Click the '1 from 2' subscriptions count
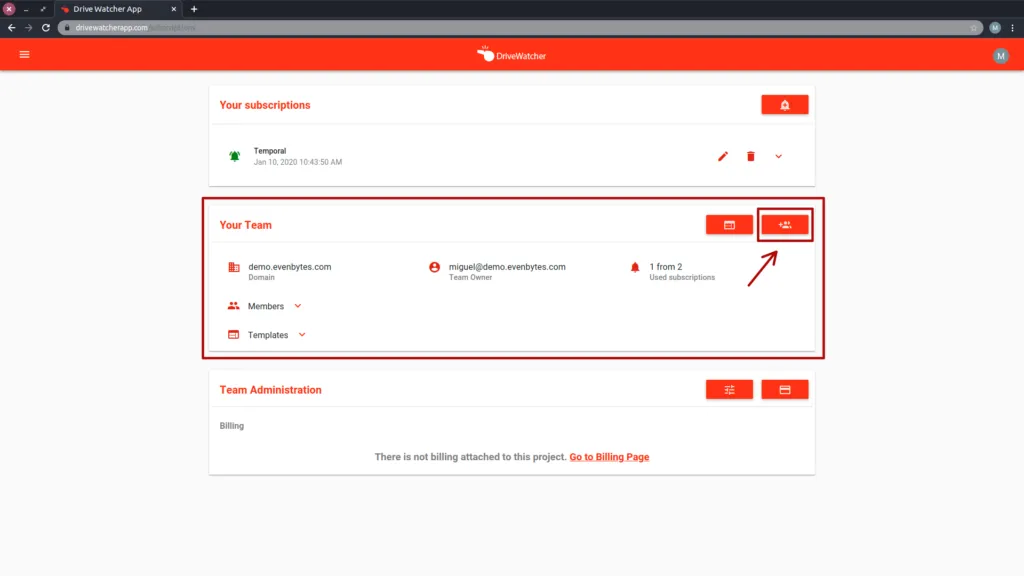The width and height of the screenshot is (1024, 576). 665,266
